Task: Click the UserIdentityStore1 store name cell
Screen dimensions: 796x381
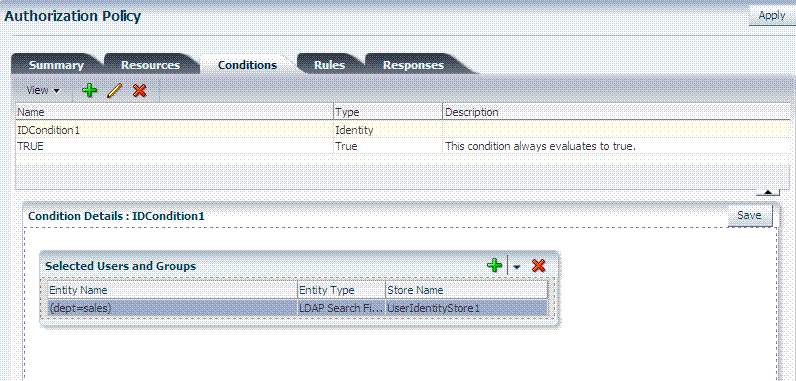Action: click(467, 307)
